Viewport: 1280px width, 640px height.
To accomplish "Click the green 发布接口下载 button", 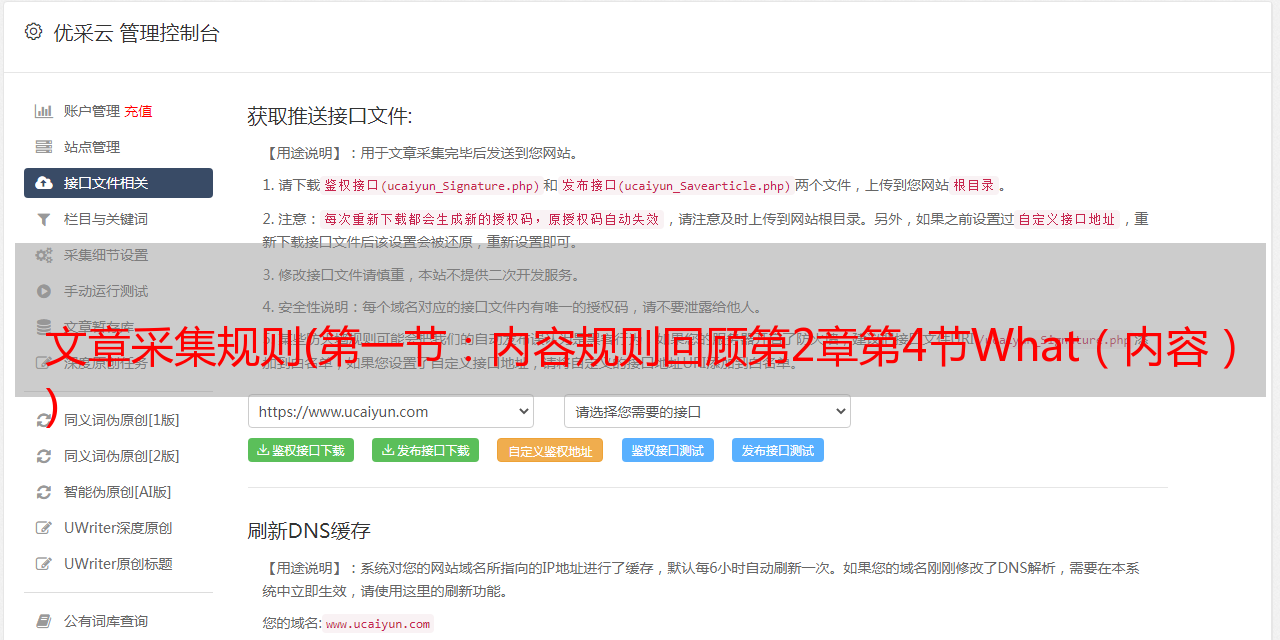I will 425,450.
